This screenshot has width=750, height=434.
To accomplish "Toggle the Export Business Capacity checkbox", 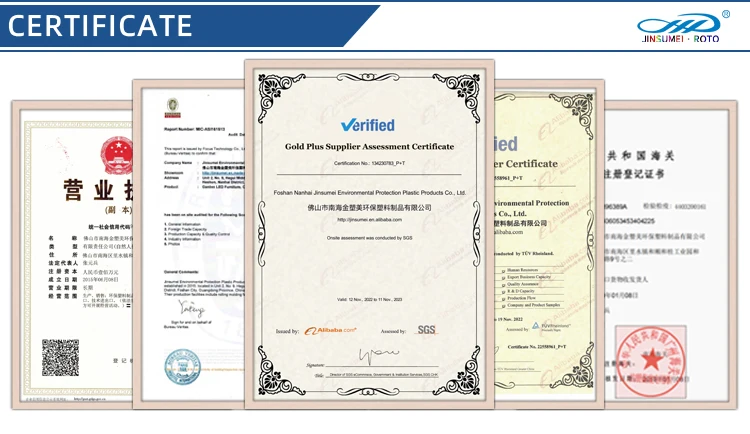I will (x=503, y=278).
